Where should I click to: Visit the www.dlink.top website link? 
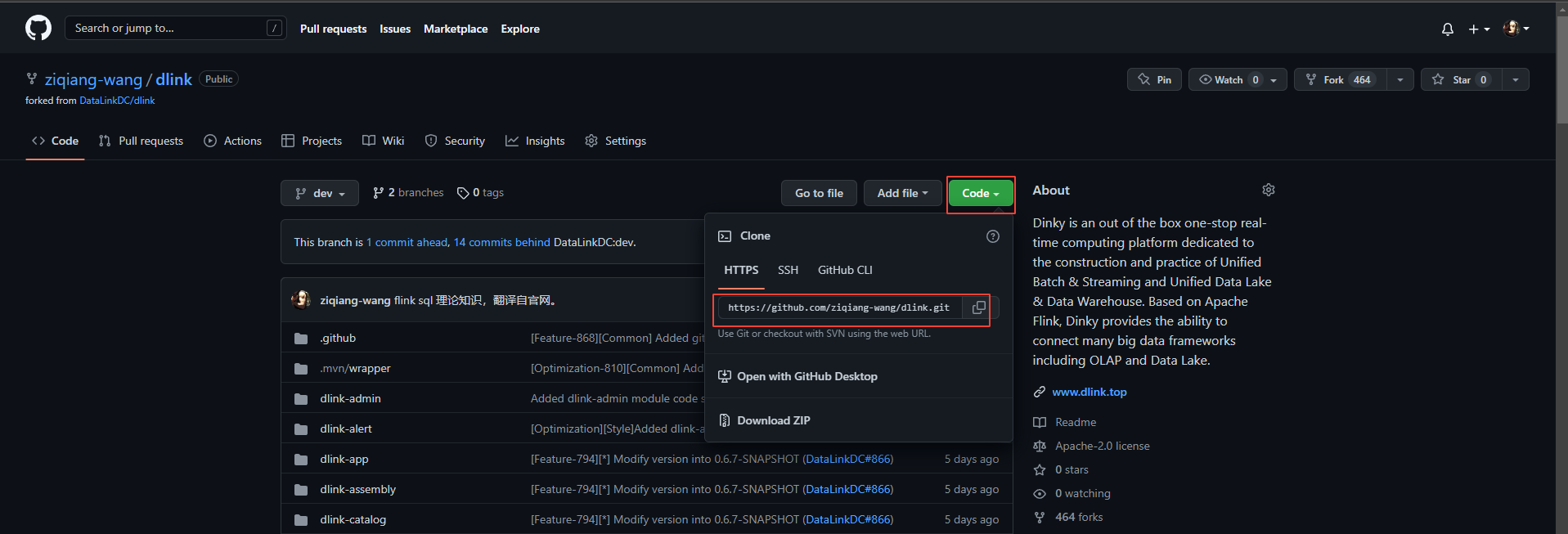click(1090, 392)
